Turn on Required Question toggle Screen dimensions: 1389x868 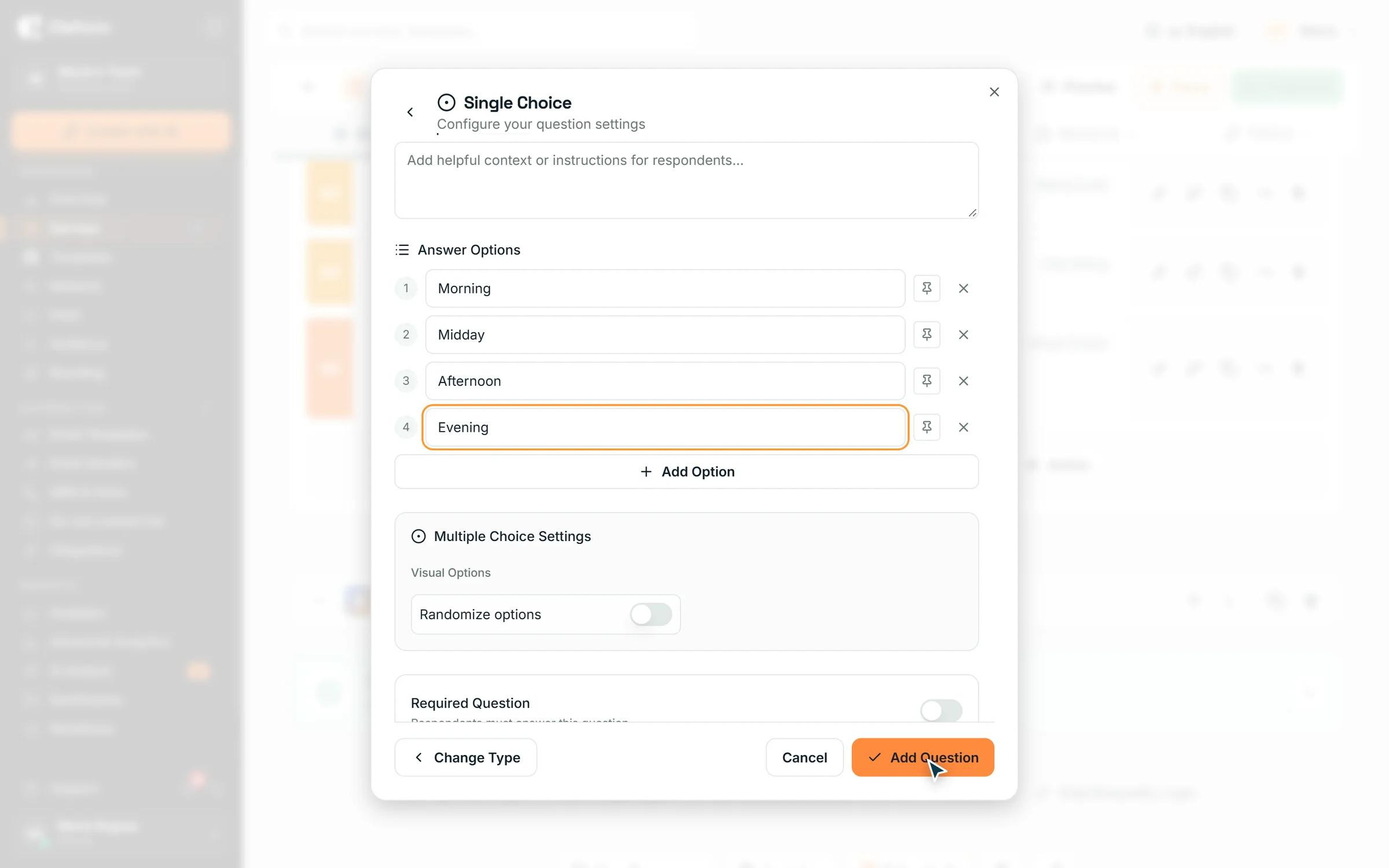(941, 711)
